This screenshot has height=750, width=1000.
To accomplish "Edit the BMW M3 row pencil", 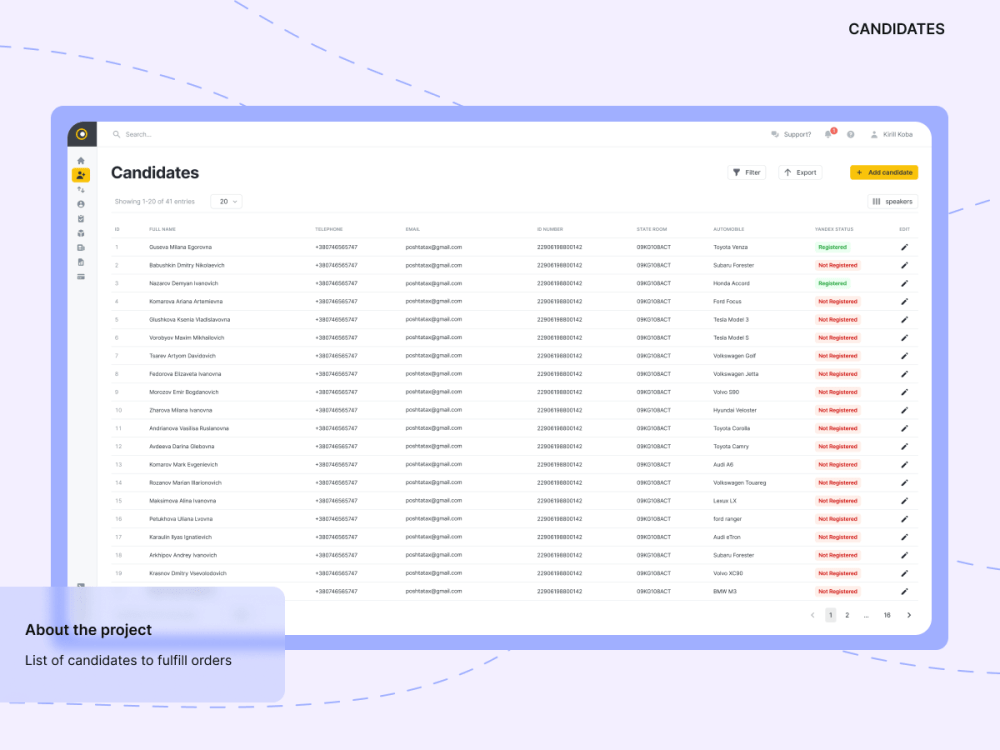I will pyautogui.click(x=904, y=592).
